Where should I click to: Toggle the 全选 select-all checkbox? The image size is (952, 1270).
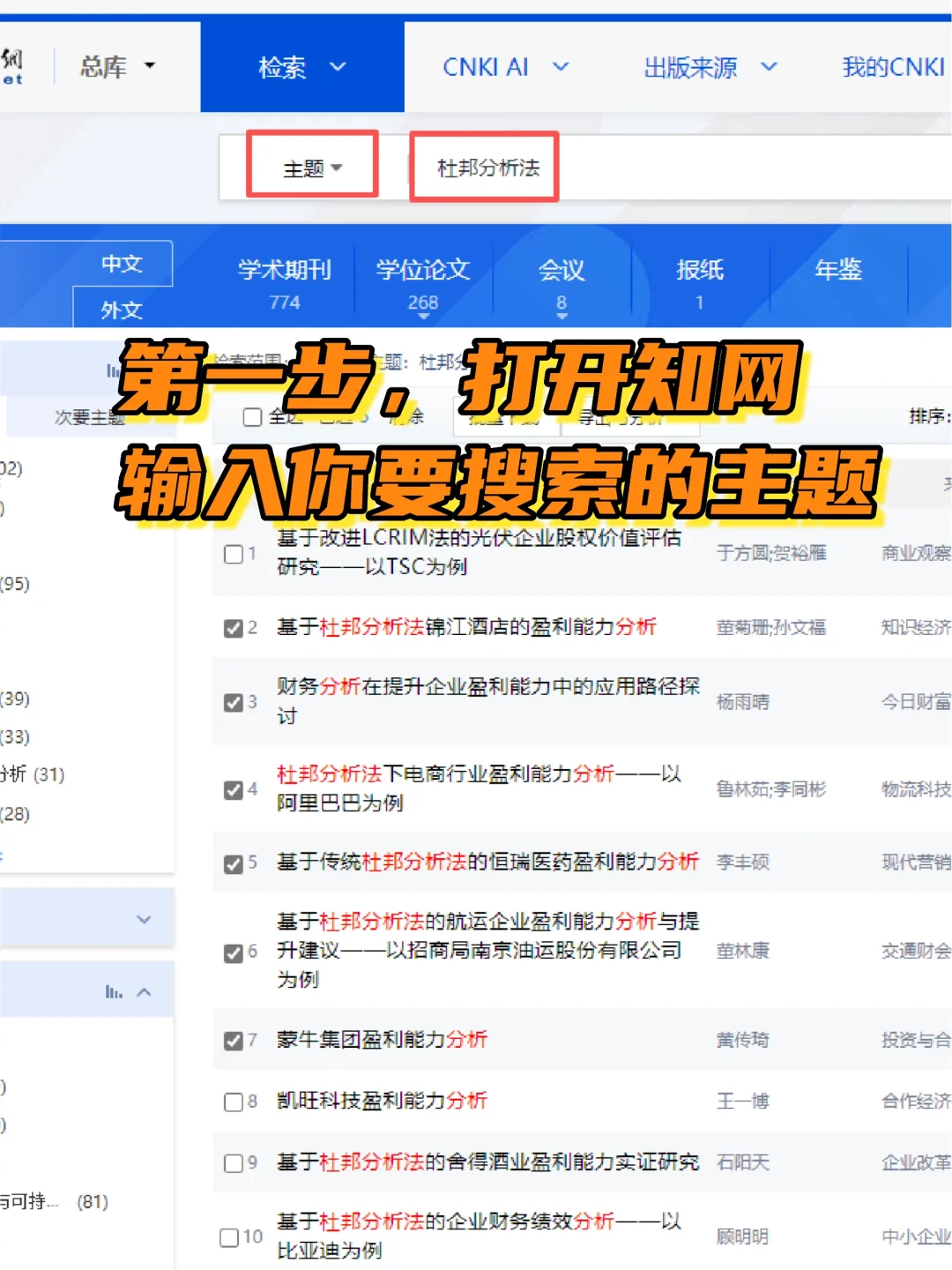(x=253, y=417)
